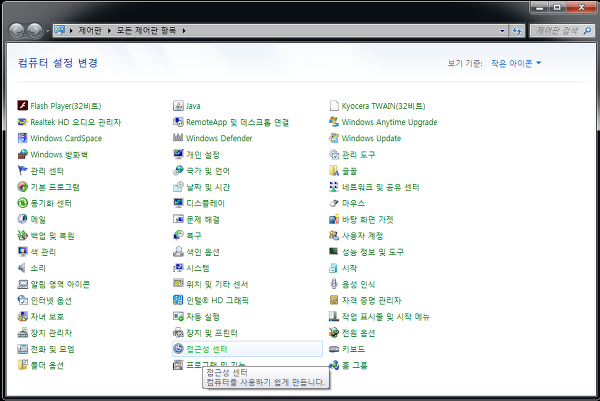
Task: Open Windows 방화벽 firewall icon
Action: coord(23,154)
